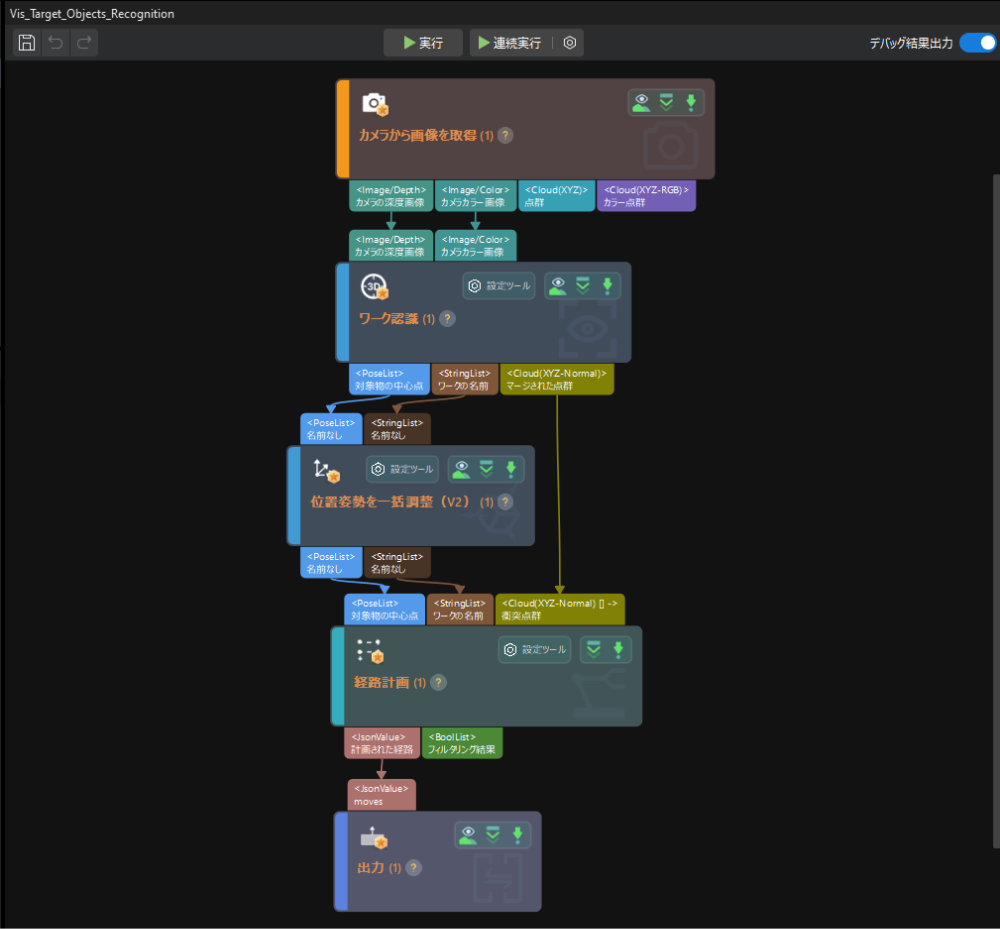Select the 位置姿勢を一括調整 (V2) title

tap(401, 502)
